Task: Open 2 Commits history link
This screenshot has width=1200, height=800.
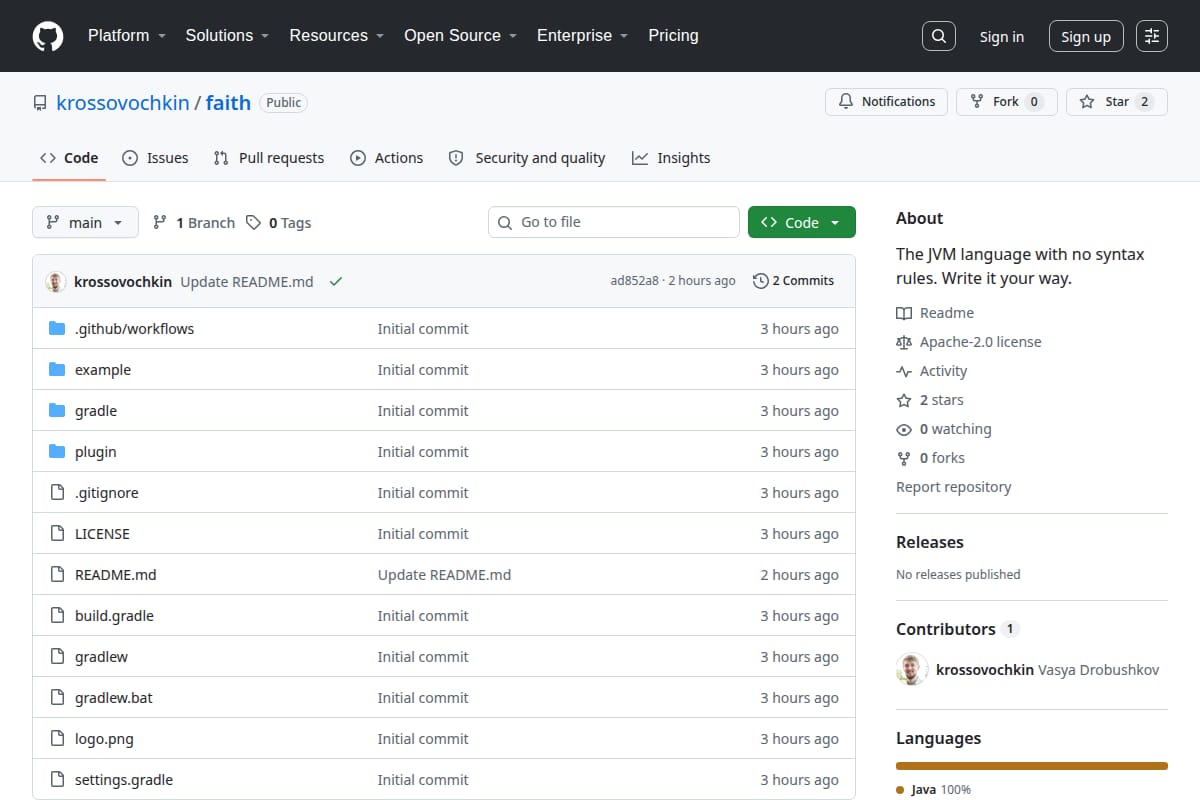Action: coord(794,281)
